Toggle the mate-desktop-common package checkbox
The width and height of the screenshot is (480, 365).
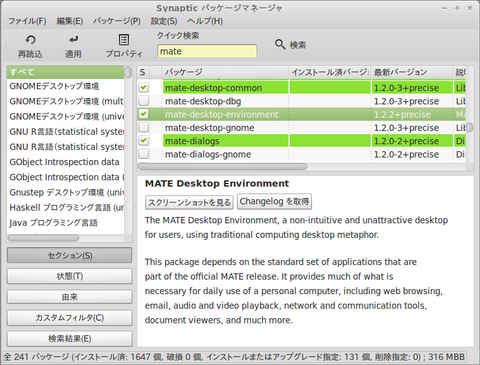144,88
